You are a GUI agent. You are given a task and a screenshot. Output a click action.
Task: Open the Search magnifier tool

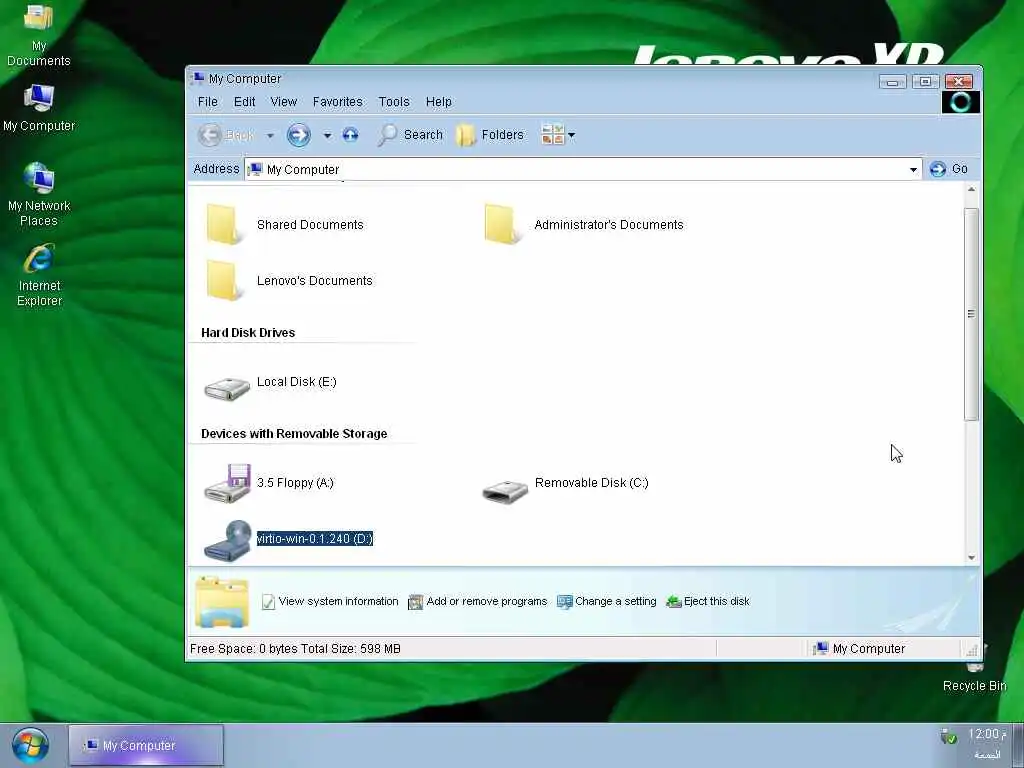tap(387, 135)
